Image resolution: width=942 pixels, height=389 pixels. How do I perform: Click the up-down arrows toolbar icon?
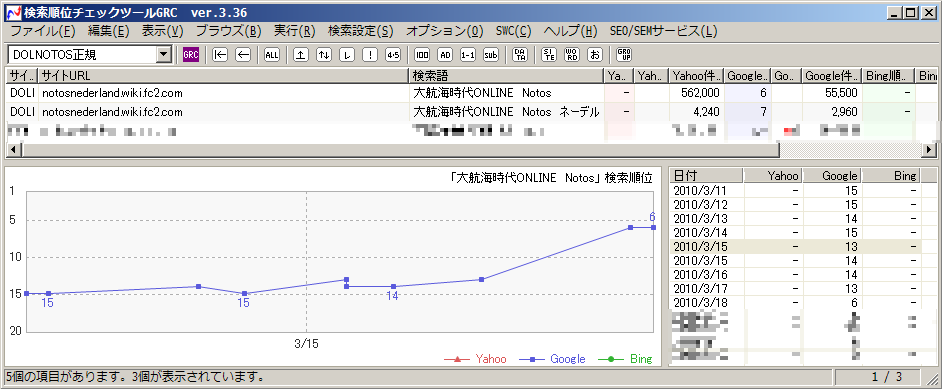click(324, 55)
